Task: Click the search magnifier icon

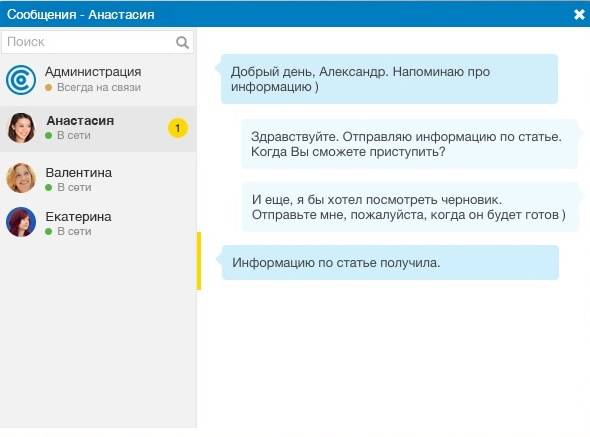Action: [182, 42]
